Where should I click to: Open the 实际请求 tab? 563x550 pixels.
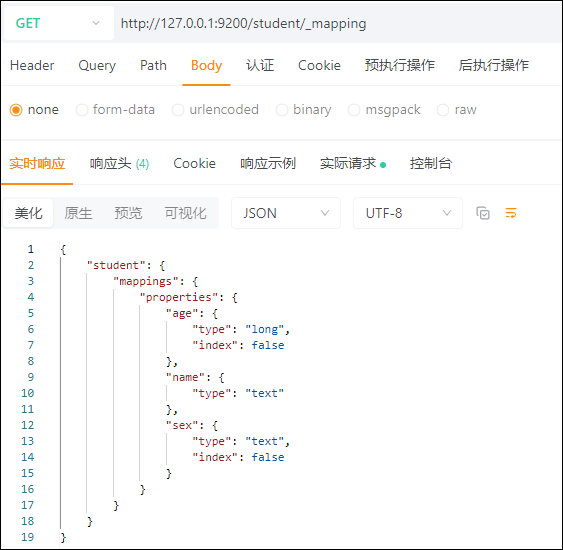pos(353,163)
